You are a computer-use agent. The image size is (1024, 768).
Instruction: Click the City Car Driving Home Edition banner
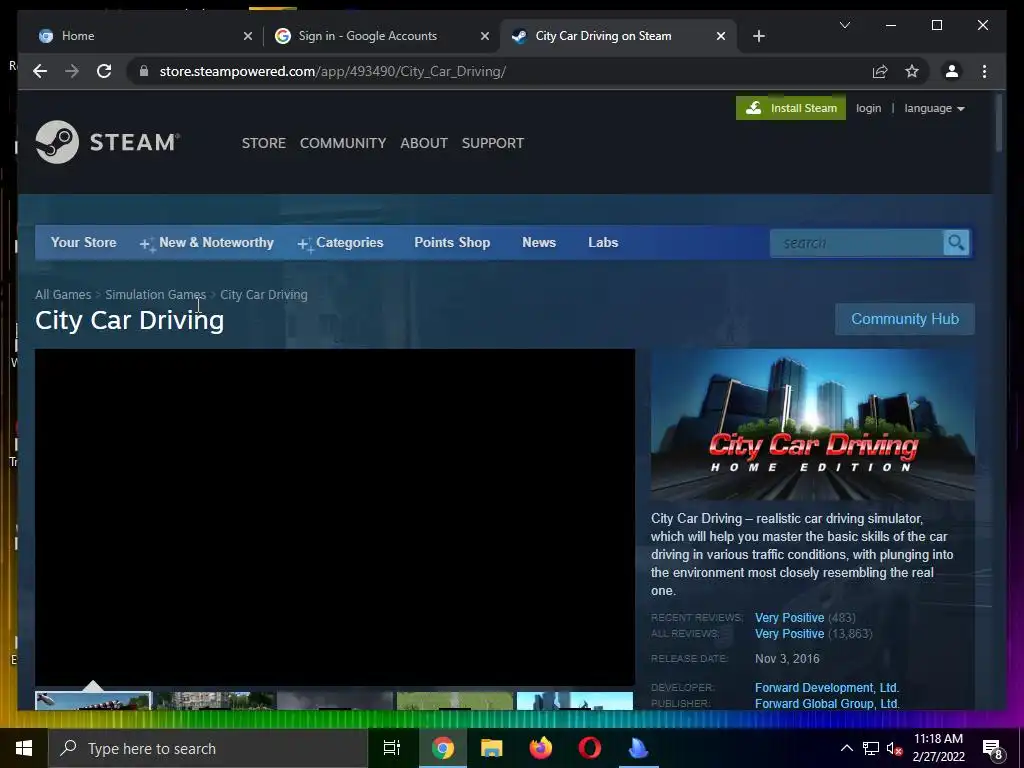tap(812, 424)
